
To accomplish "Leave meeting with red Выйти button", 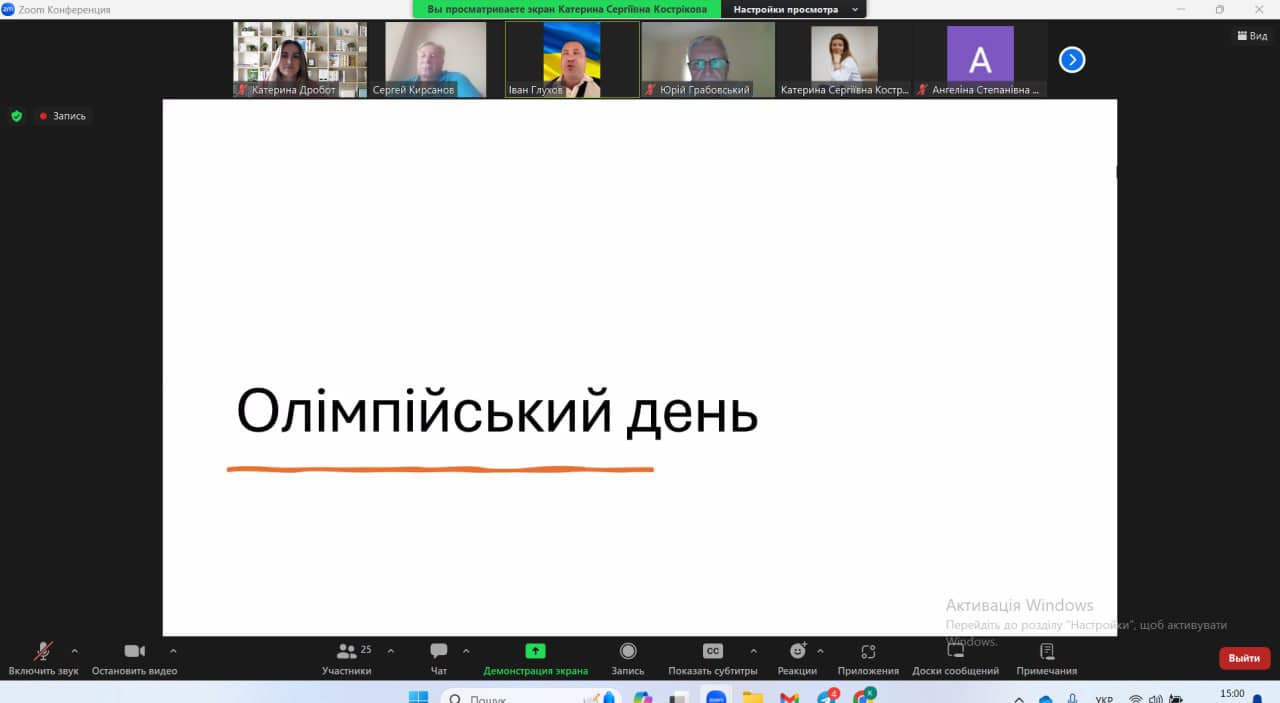I will [1244, 658].
